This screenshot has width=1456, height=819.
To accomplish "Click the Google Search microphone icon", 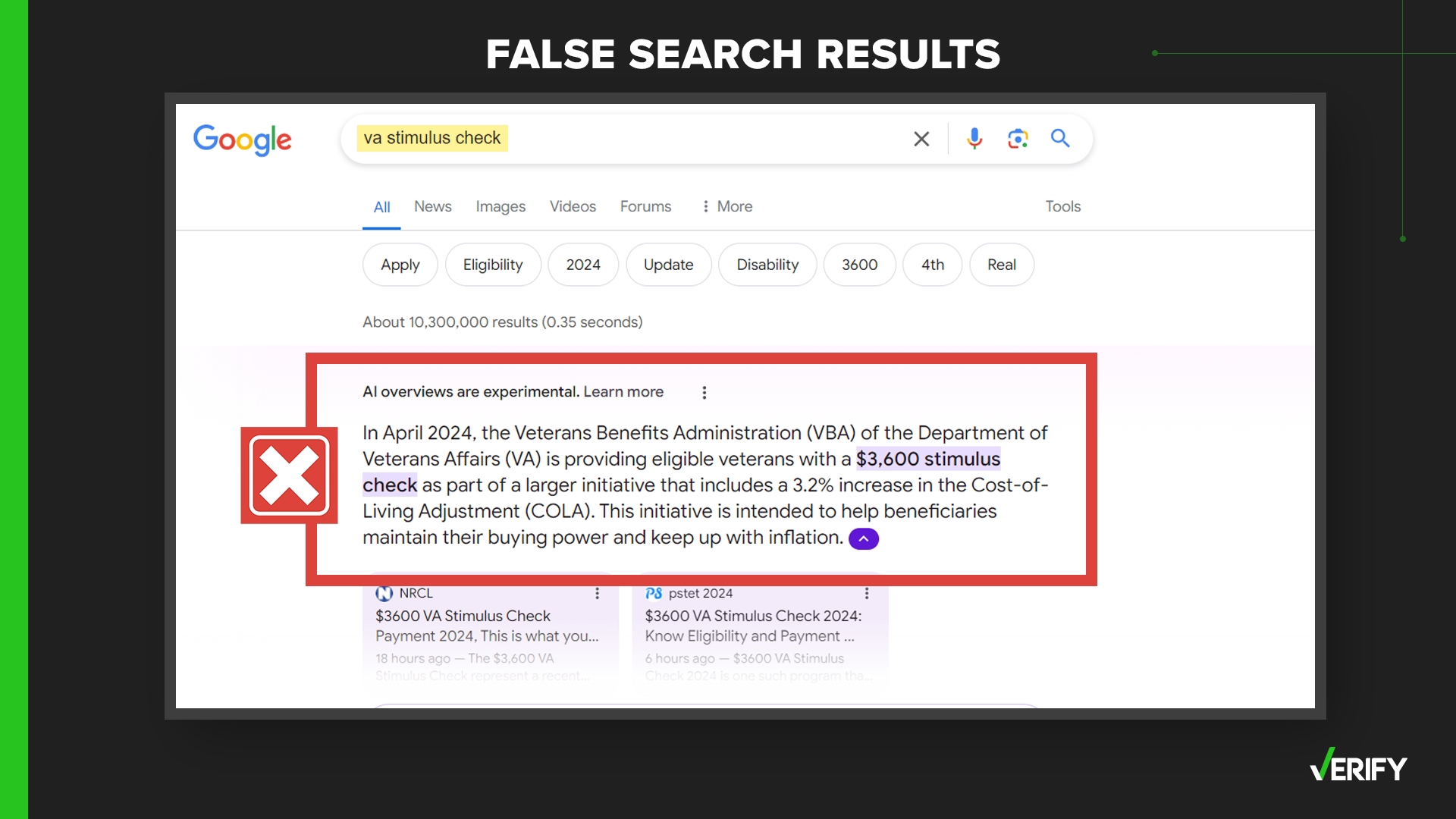I will 974,138.
